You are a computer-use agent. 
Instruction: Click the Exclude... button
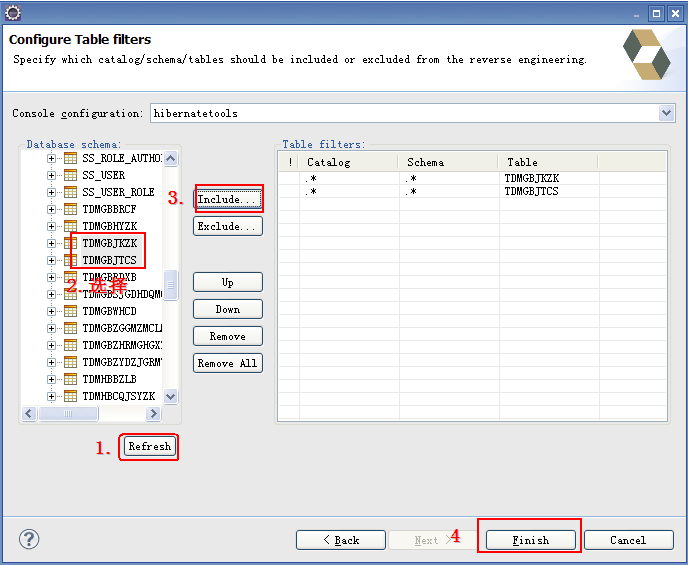click(x=228, y=226)
